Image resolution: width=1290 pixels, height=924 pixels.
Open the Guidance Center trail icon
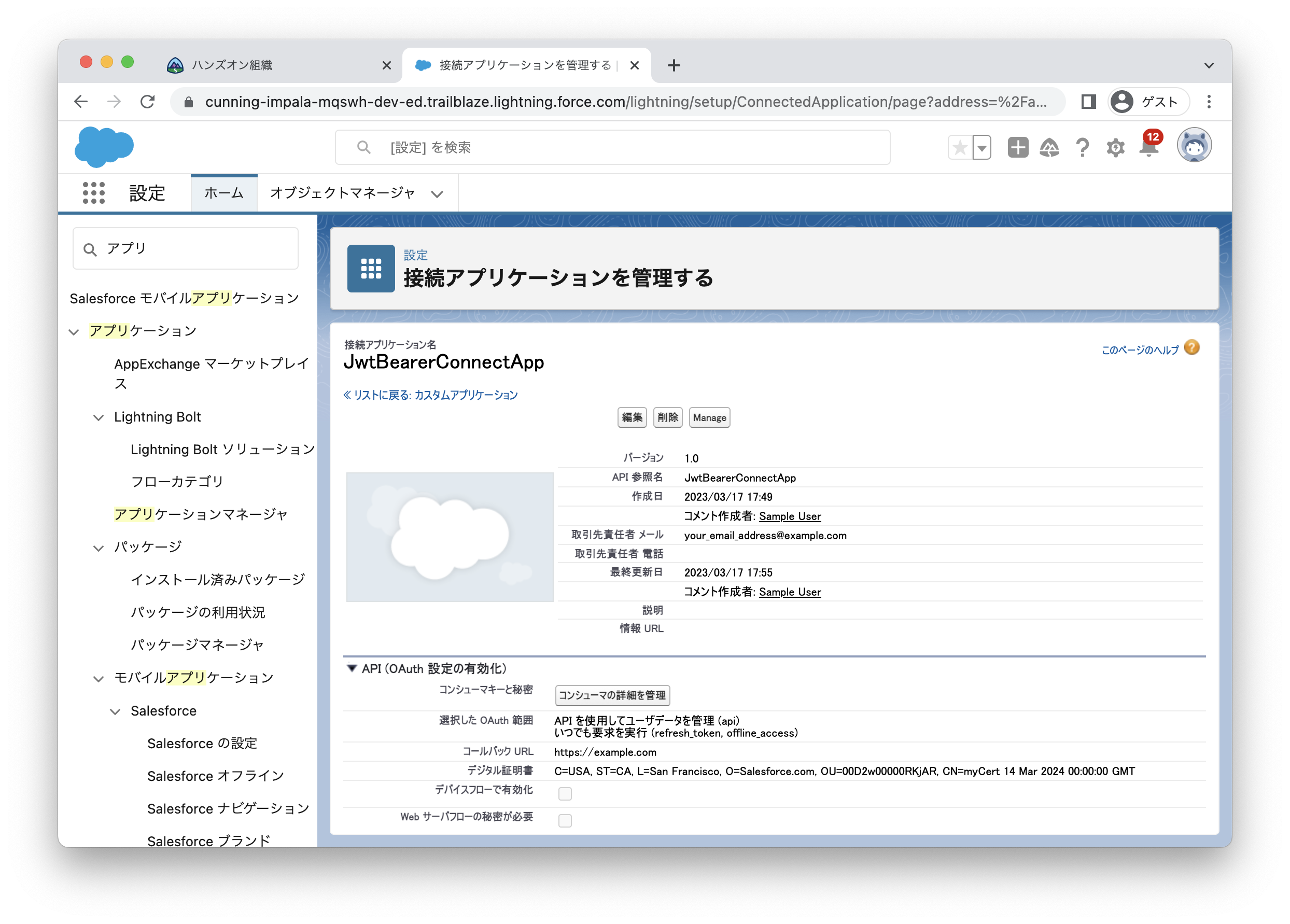(1049, 147)
